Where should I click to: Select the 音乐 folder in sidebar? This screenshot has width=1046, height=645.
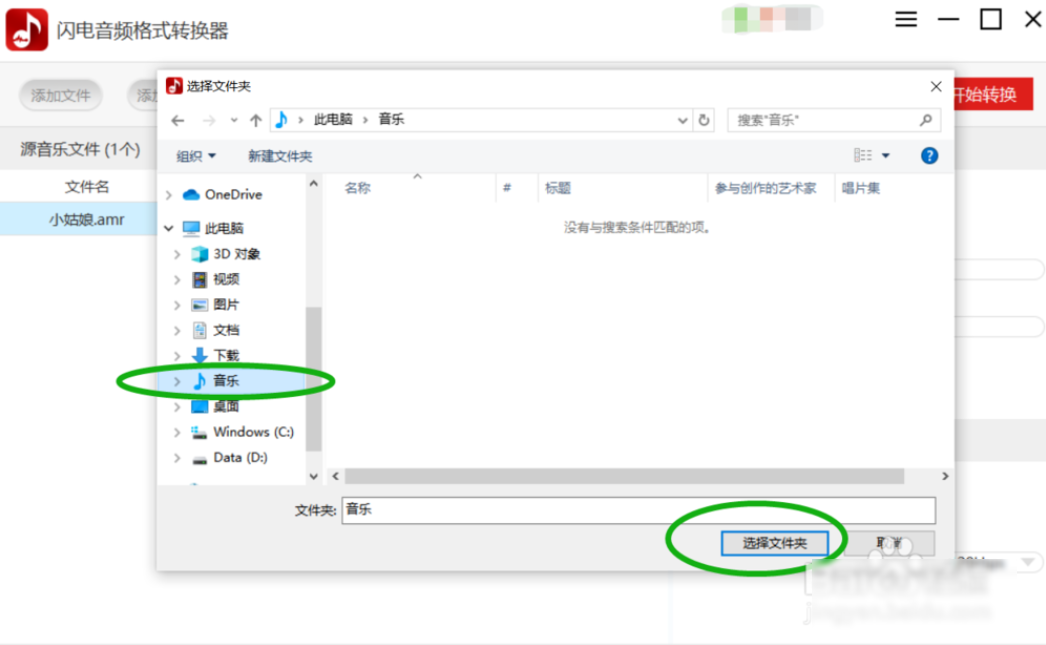pyautogui.click(x=226, y=381)
